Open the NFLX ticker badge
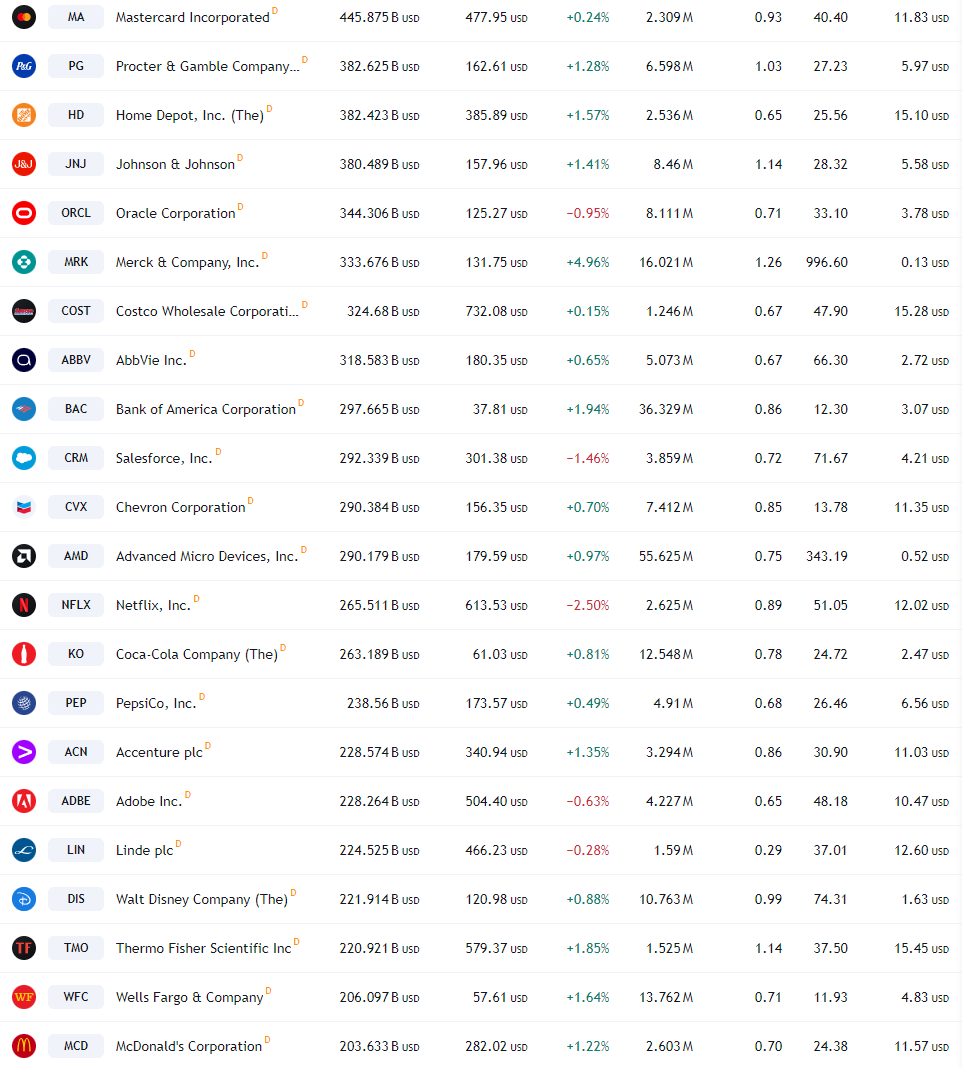 pyautogui.click(x=76, y=605)
